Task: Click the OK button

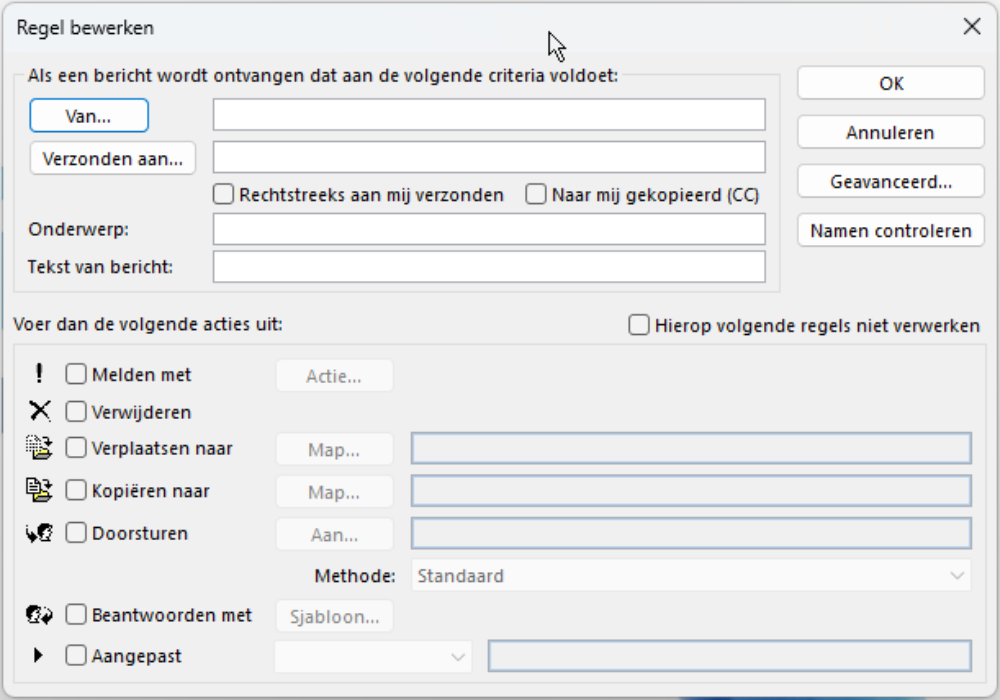Action: pos(891,84)
